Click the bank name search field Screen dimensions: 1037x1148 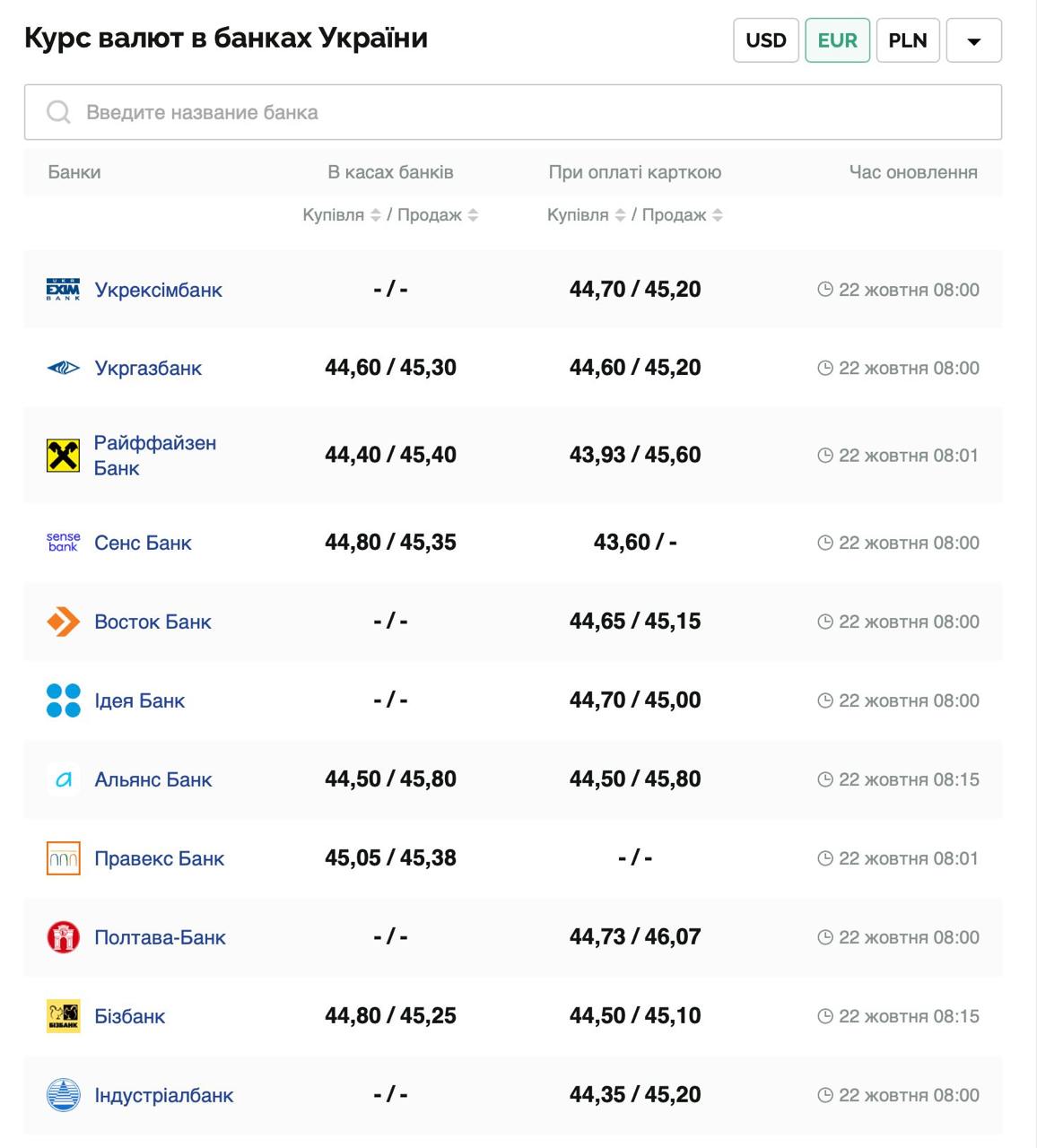tap(512, 112)
